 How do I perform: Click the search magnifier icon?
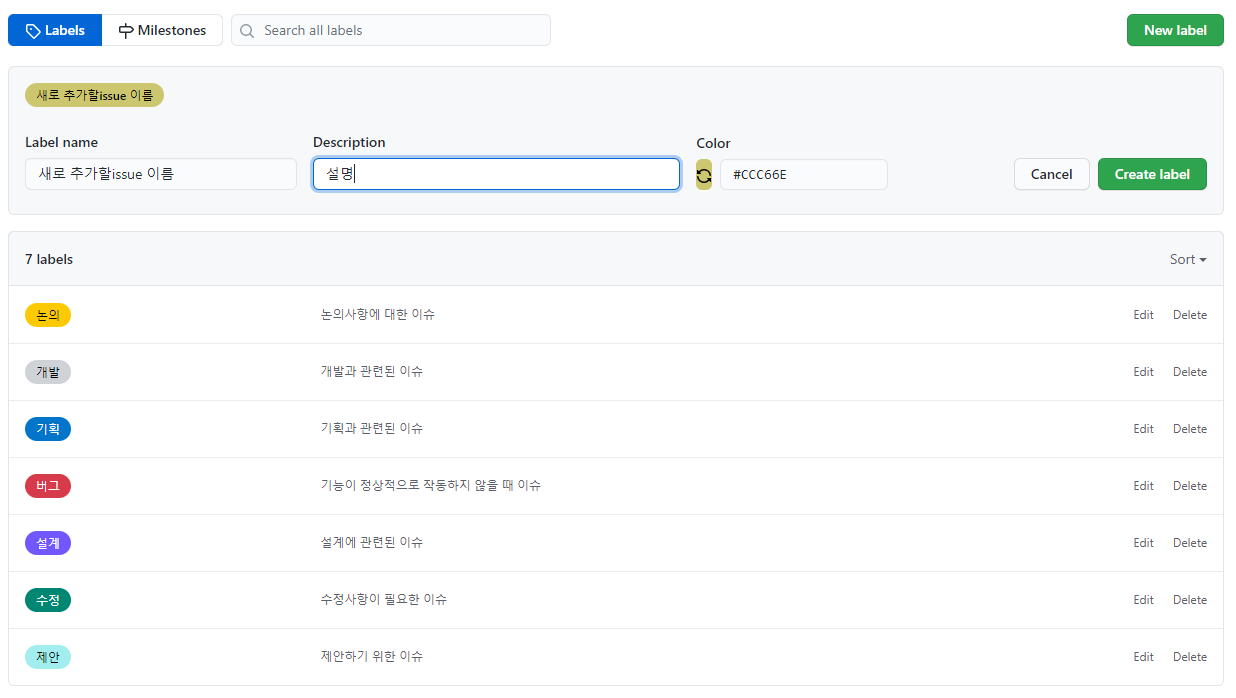click(x=247, y=30)
